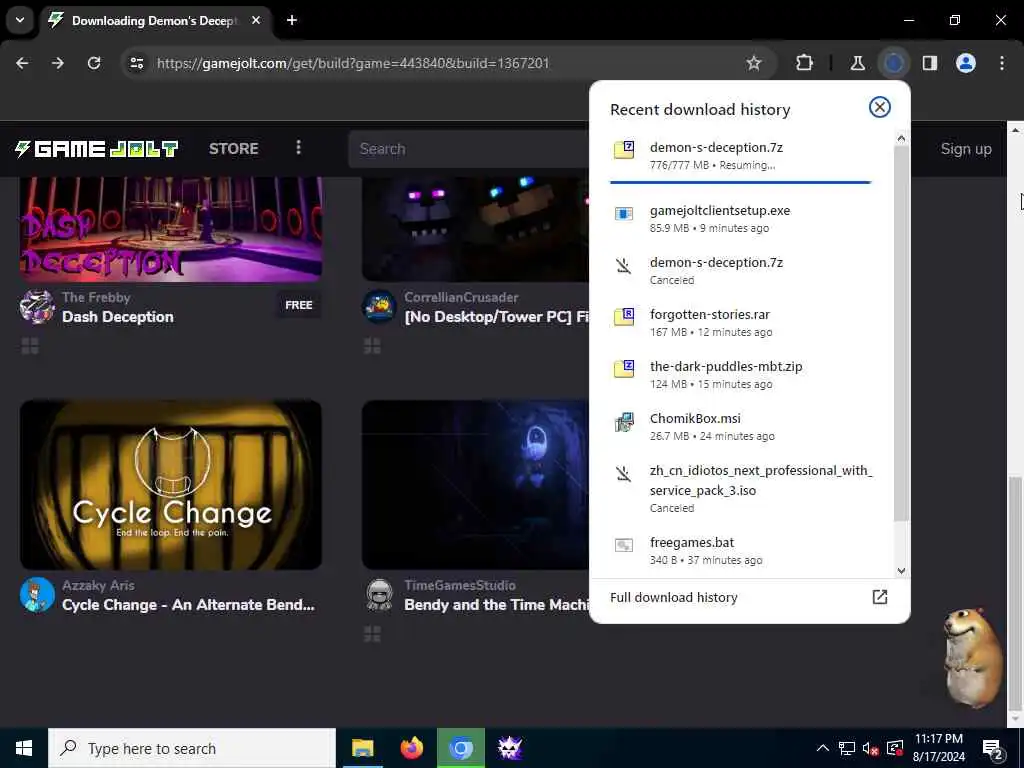Click the ChomikBox.msi installer icon
This screenshot has width=1024, height=768.
624,422
